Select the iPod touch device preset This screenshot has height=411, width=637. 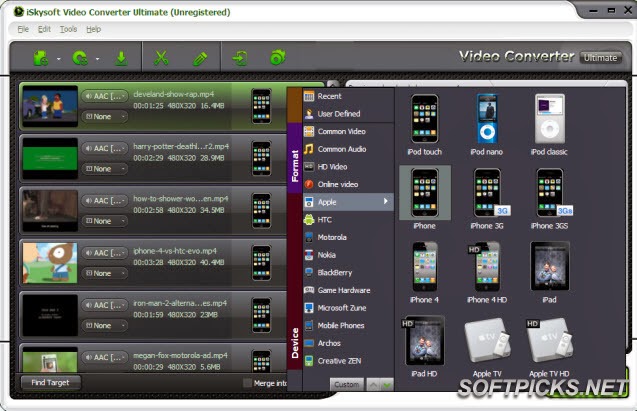(425, 125)
